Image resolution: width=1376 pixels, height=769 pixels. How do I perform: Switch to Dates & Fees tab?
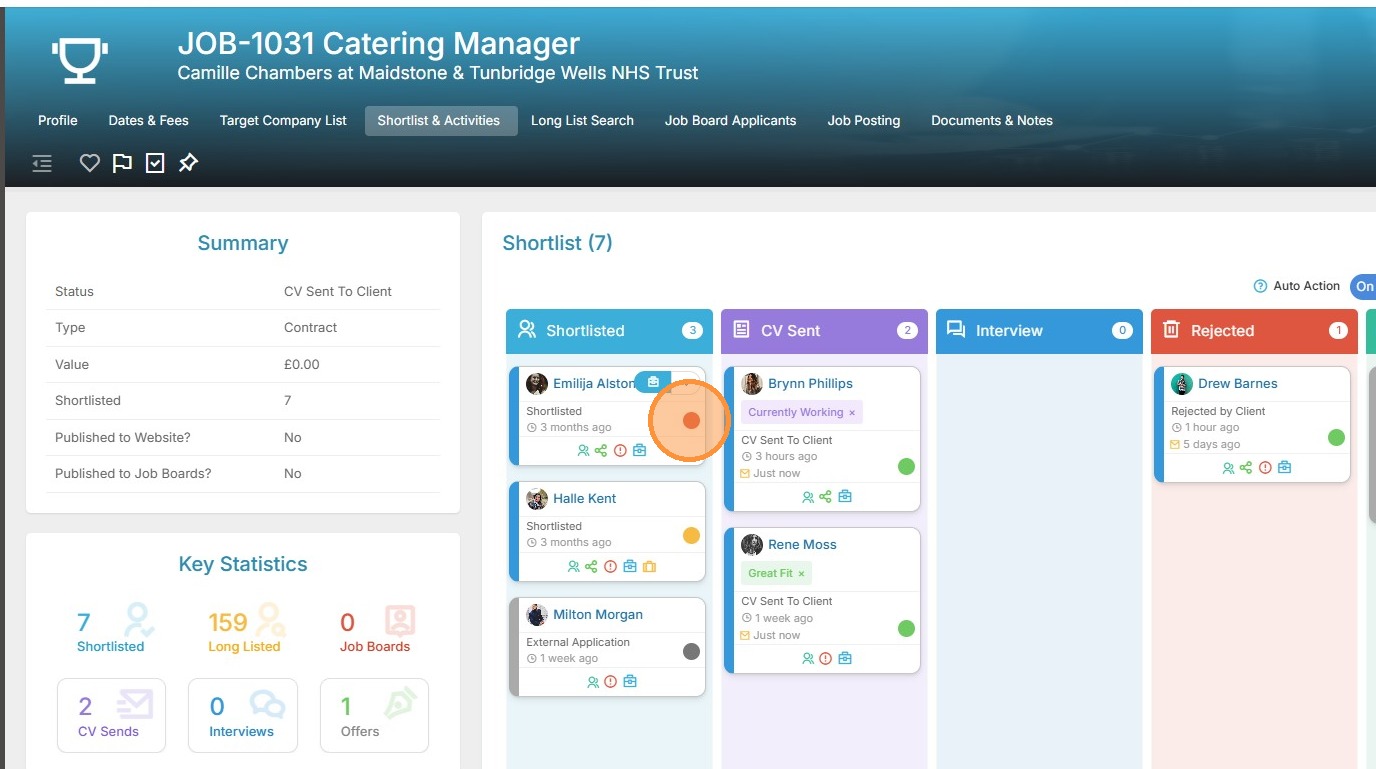click(x=149, y=121)
